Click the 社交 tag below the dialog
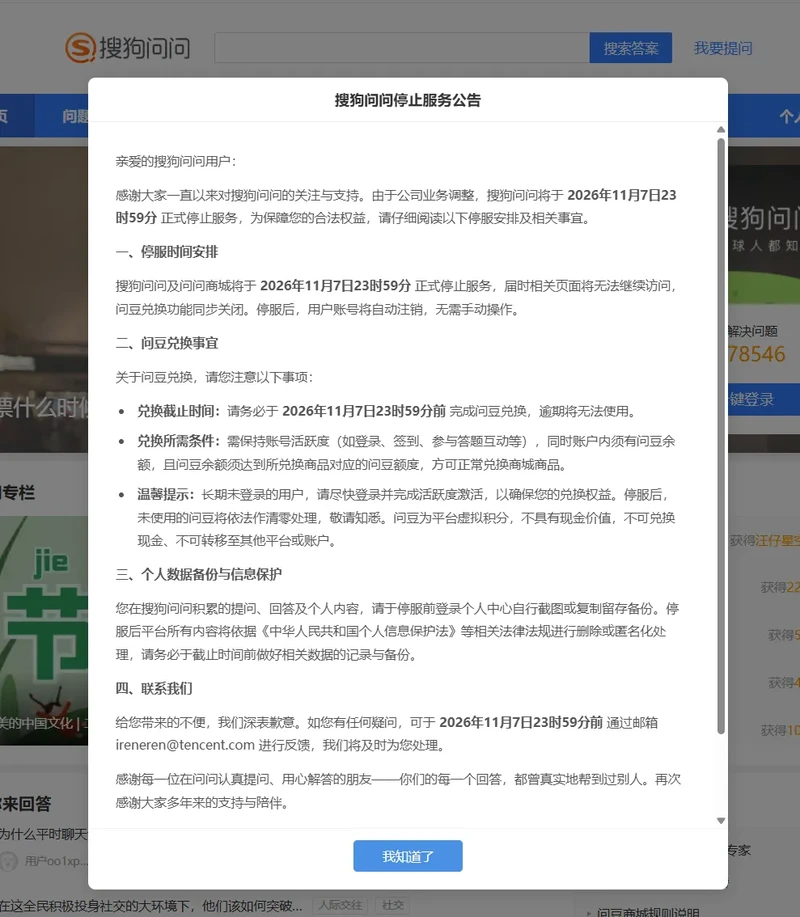This screenshot has height=917, width=800. click(x=392, y=905)
